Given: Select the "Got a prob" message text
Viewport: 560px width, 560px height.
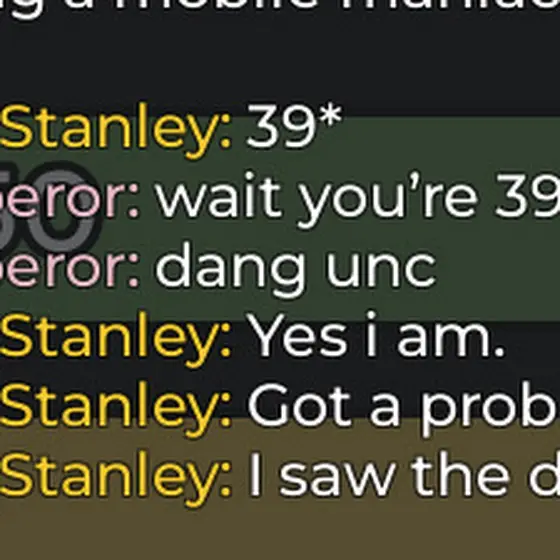Looking at the screenshot, I should coord(403,408).
